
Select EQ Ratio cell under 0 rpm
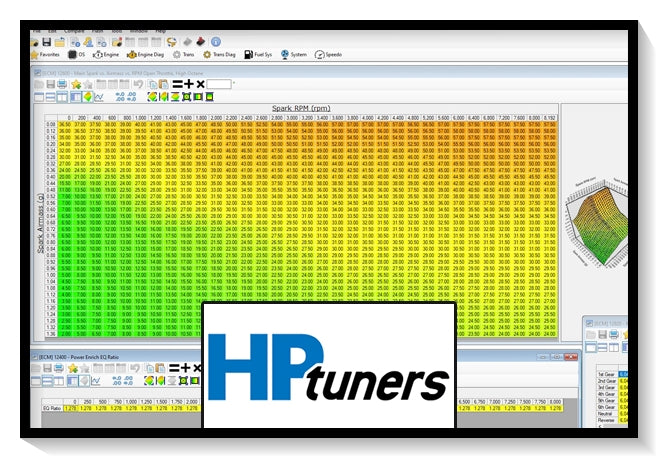click(x=71, y=408)
